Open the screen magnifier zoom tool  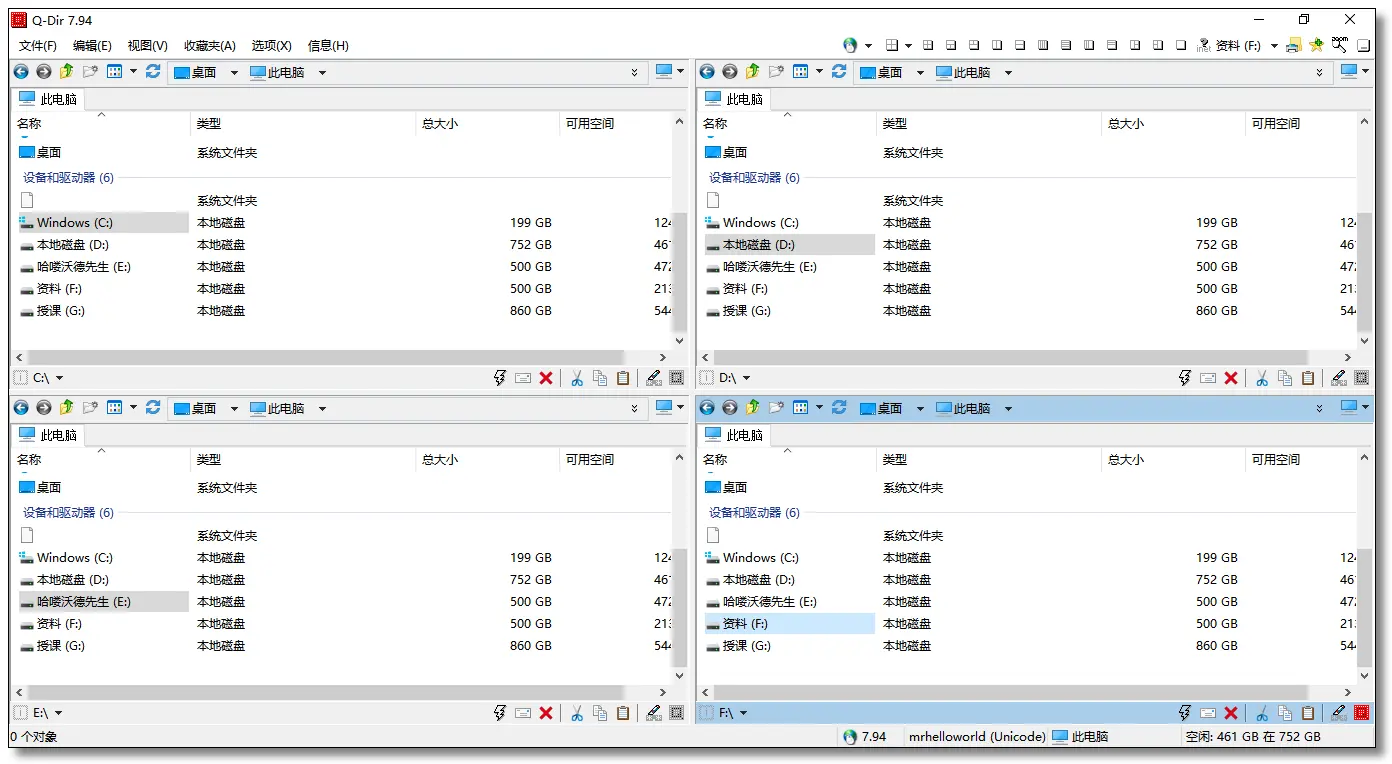click(x=1340, y=44)
